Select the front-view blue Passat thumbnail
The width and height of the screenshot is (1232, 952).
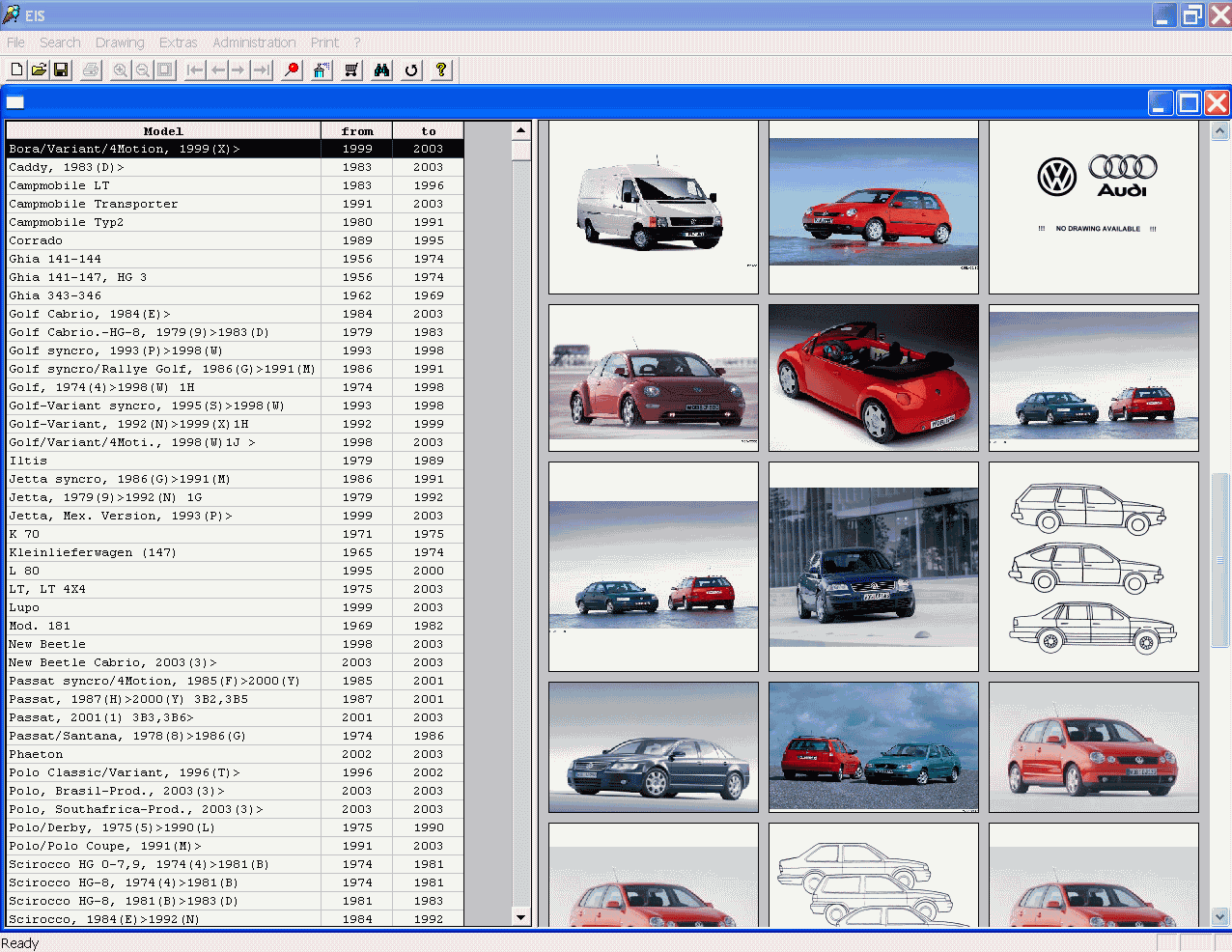point(874,567)
